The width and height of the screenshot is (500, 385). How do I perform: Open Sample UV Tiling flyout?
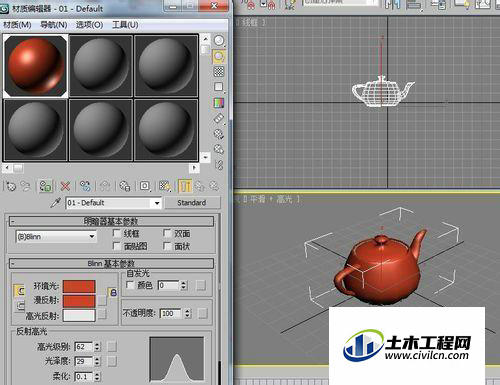point(219,87)
